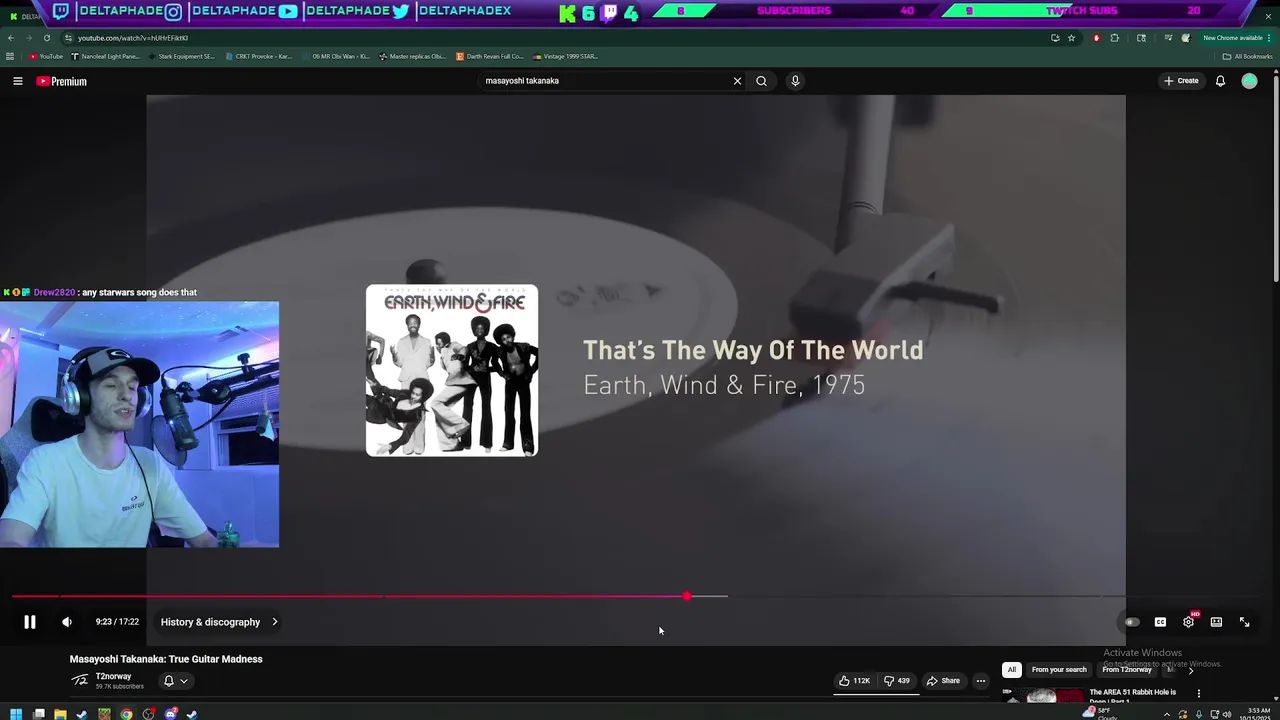Open Chrome extensions puzzle menu
This screenshot has height=720, width=1280.
[x=1115, y=38]
